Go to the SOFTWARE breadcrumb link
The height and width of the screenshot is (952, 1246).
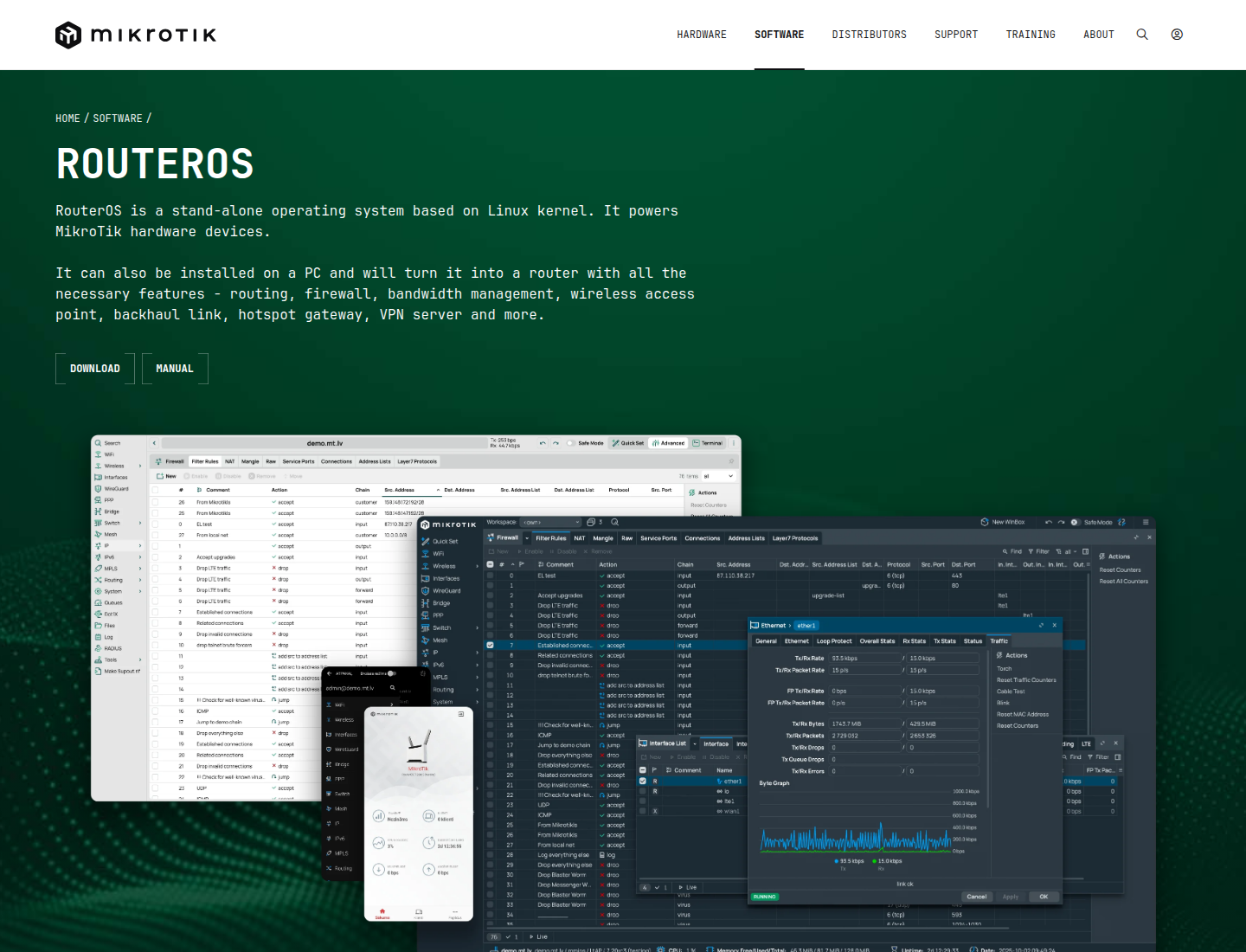click(x=118, y=119)
